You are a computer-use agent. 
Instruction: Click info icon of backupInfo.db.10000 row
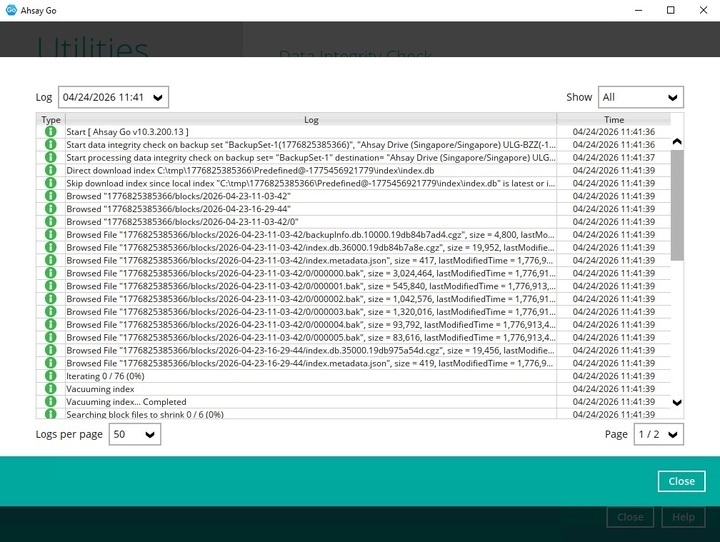[x=51, y=235]
